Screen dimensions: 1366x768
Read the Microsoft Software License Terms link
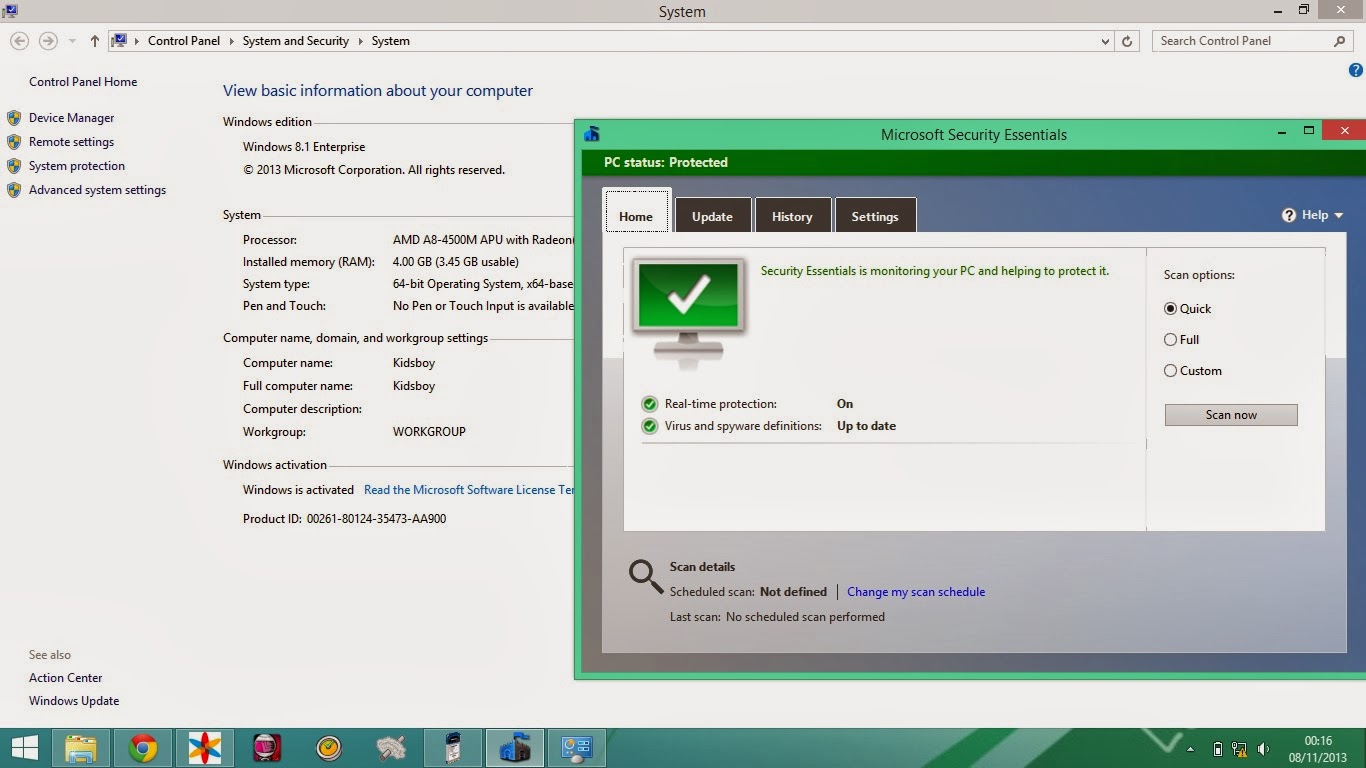[469, 490]
